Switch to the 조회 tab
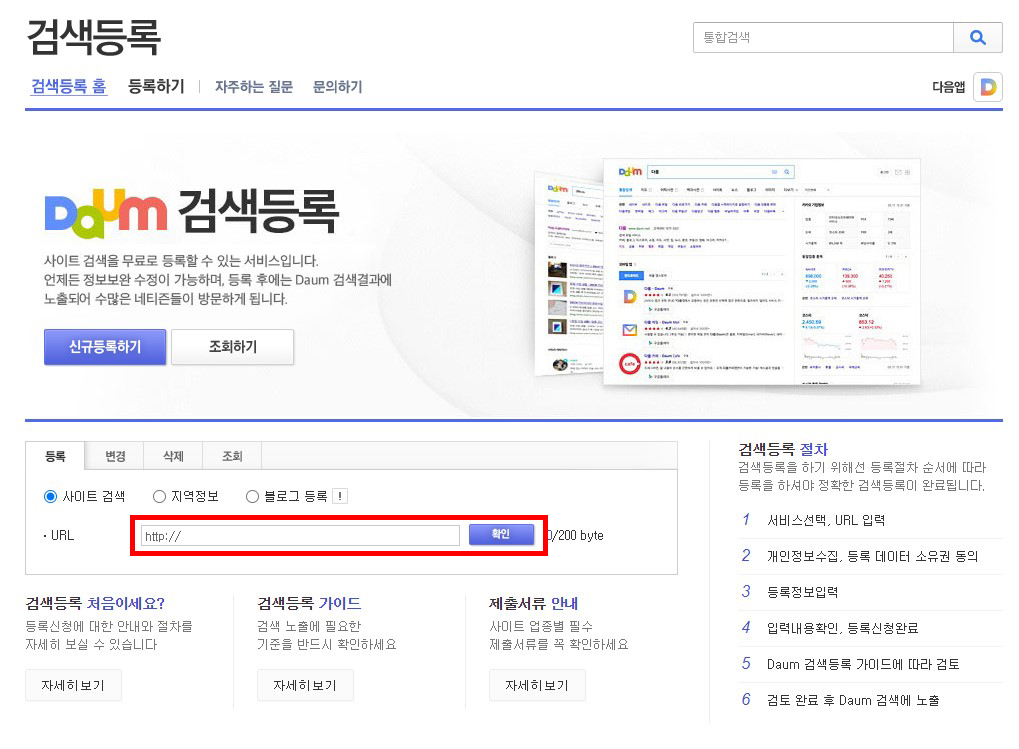This screenshot has height=749, width=1019. [232, 456]
